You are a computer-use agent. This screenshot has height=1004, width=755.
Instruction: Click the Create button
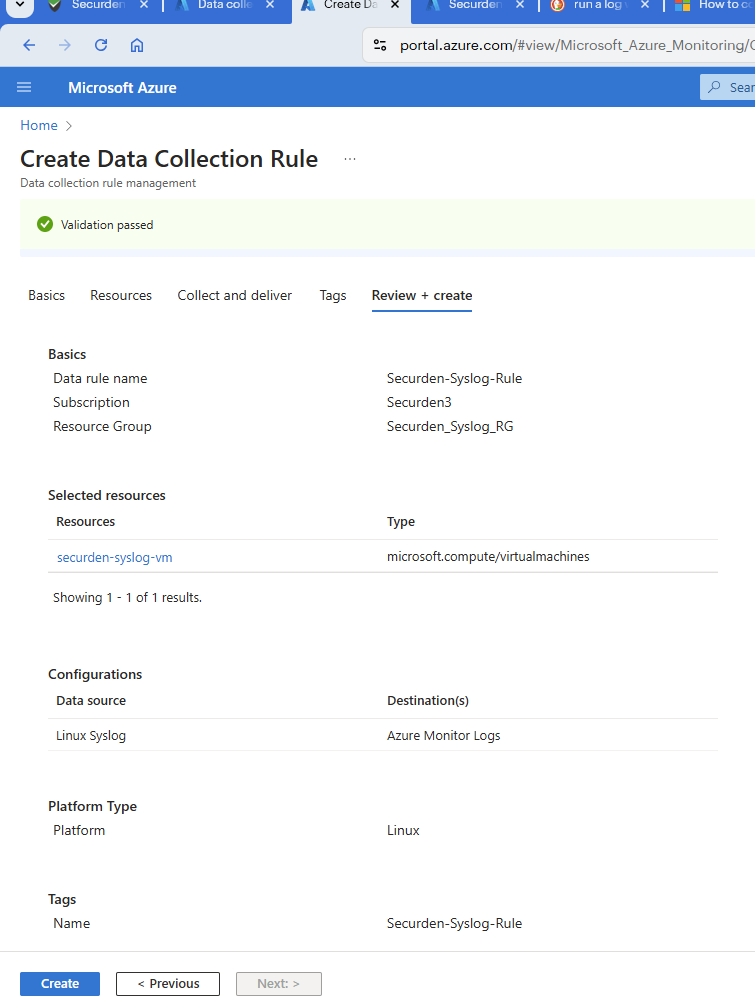point(60,984)
